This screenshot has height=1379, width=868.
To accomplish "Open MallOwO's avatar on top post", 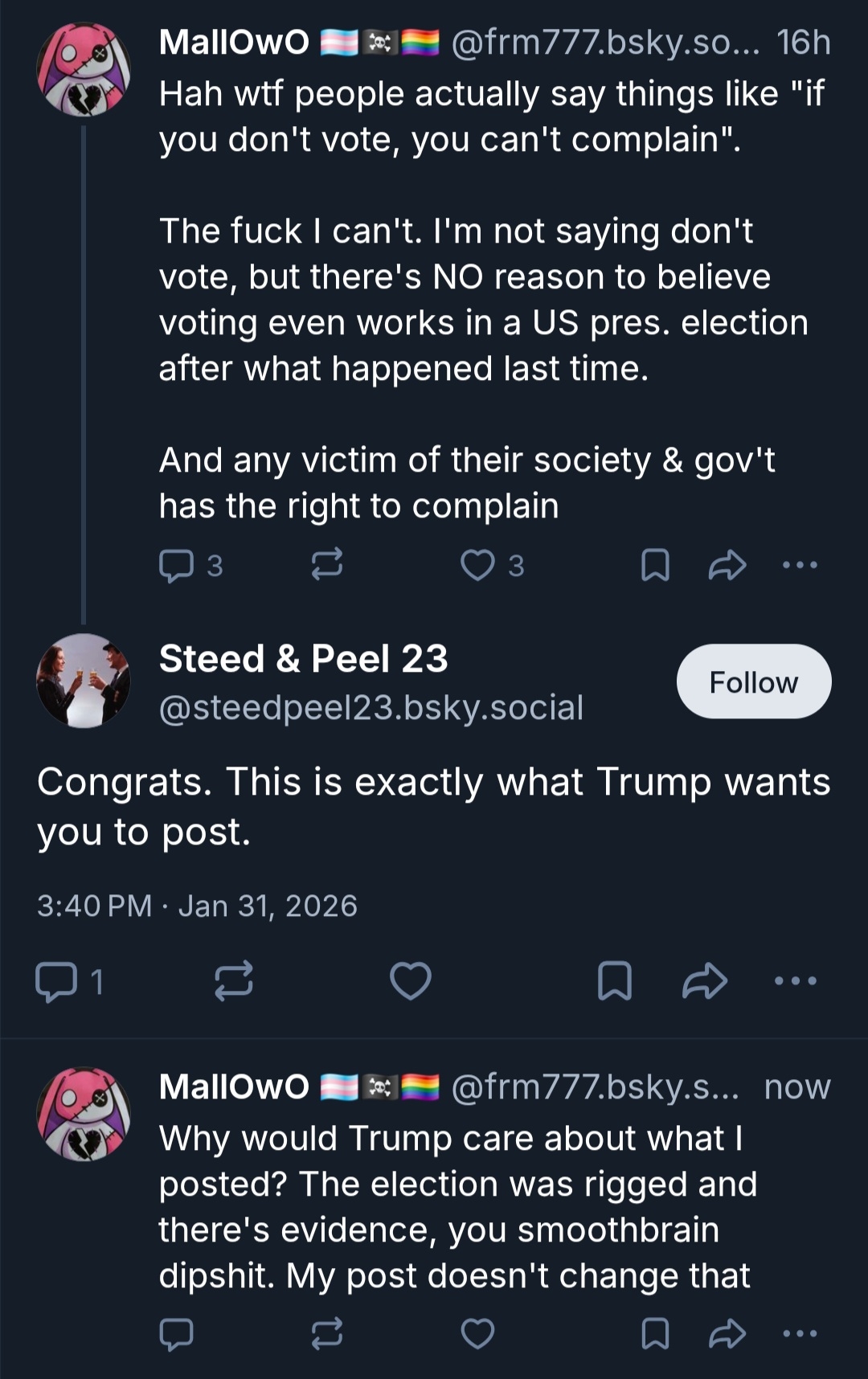I will tap(83, 70).
